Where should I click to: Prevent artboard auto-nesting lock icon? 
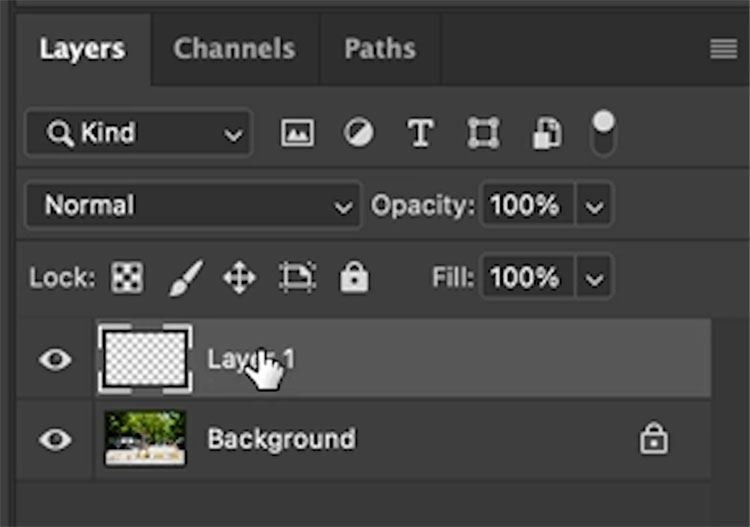click(x=297, y=277)
